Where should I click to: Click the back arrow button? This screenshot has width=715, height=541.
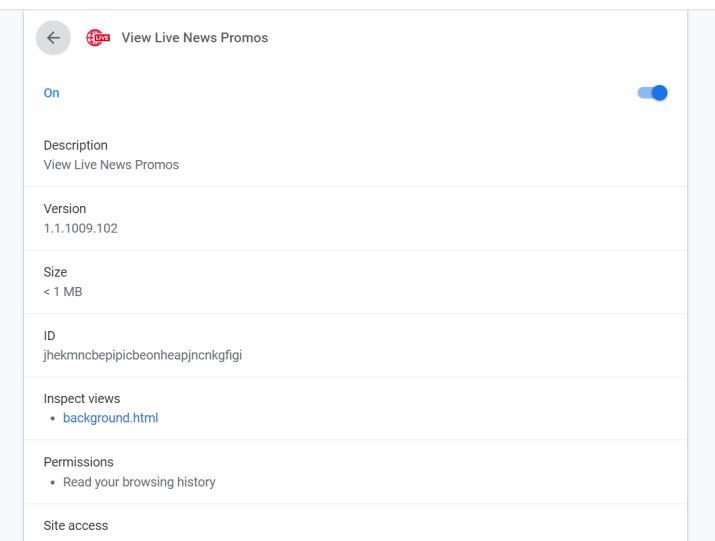coord(53,38)
